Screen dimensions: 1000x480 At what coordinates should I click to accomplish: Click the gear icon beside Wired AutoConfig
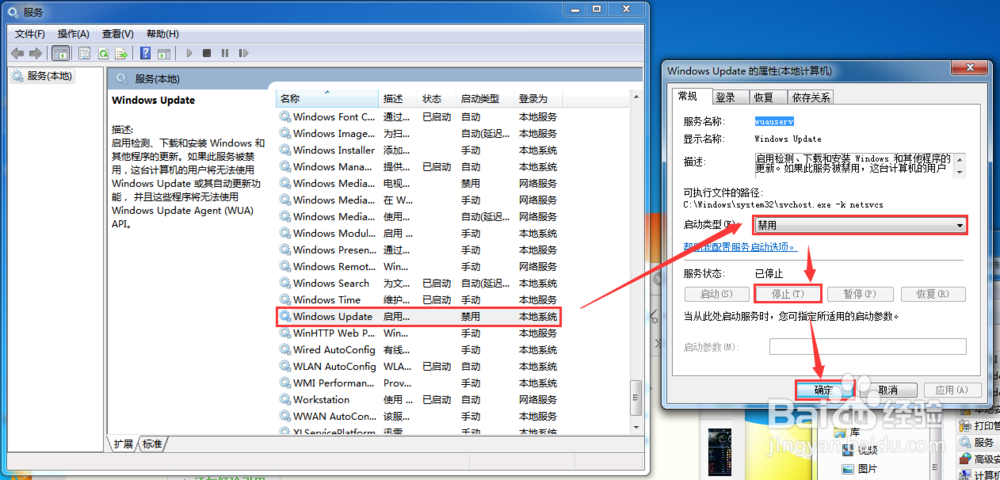click(x=284, y=350)
